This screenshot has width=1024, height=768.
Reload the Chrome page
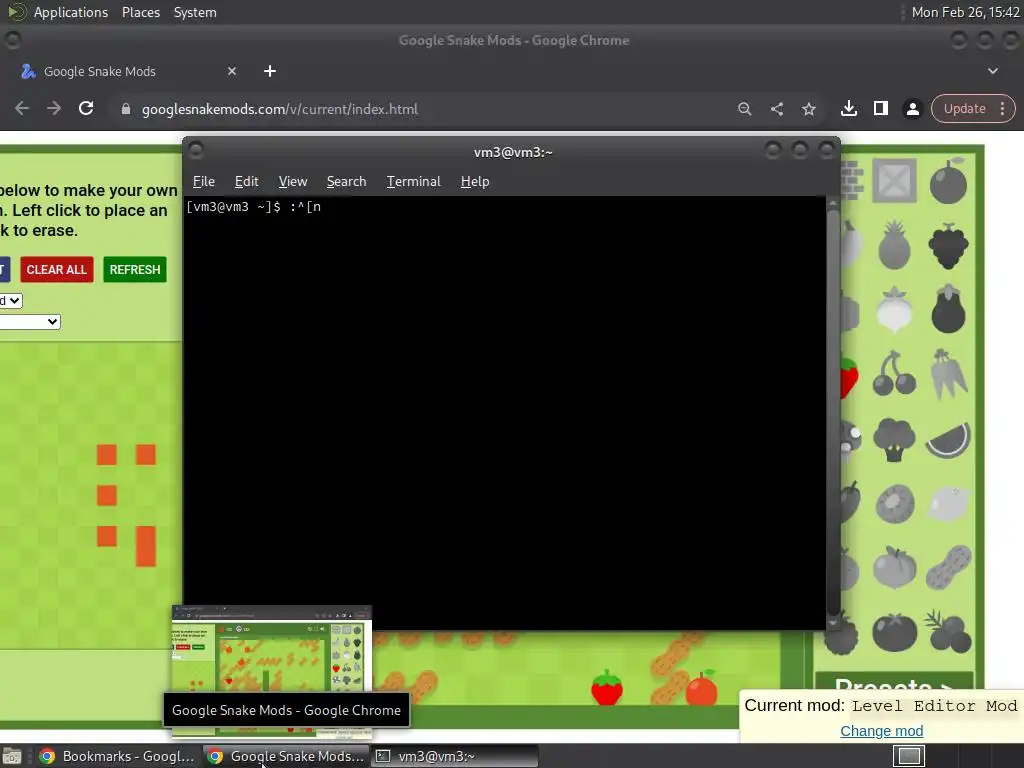point(86,108)
